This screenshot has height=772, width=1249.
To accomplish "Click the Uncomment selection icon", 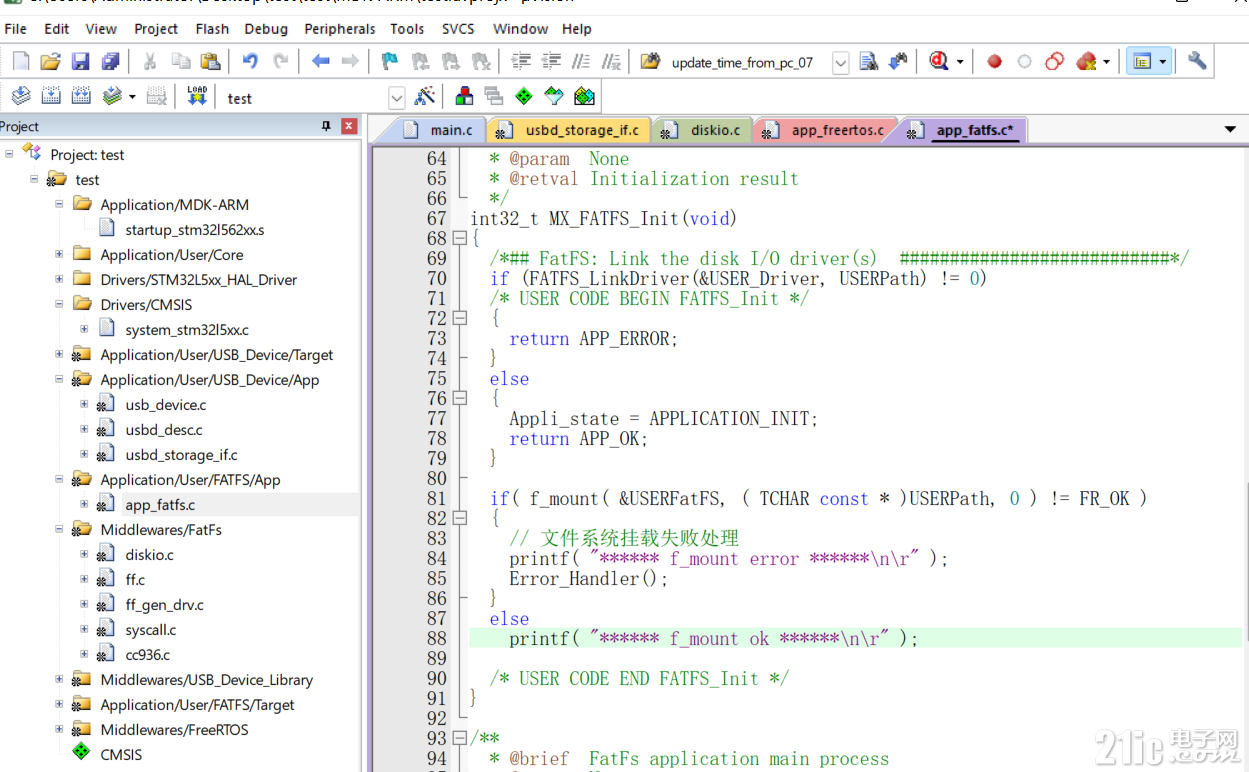I will (x=611, y=62).
